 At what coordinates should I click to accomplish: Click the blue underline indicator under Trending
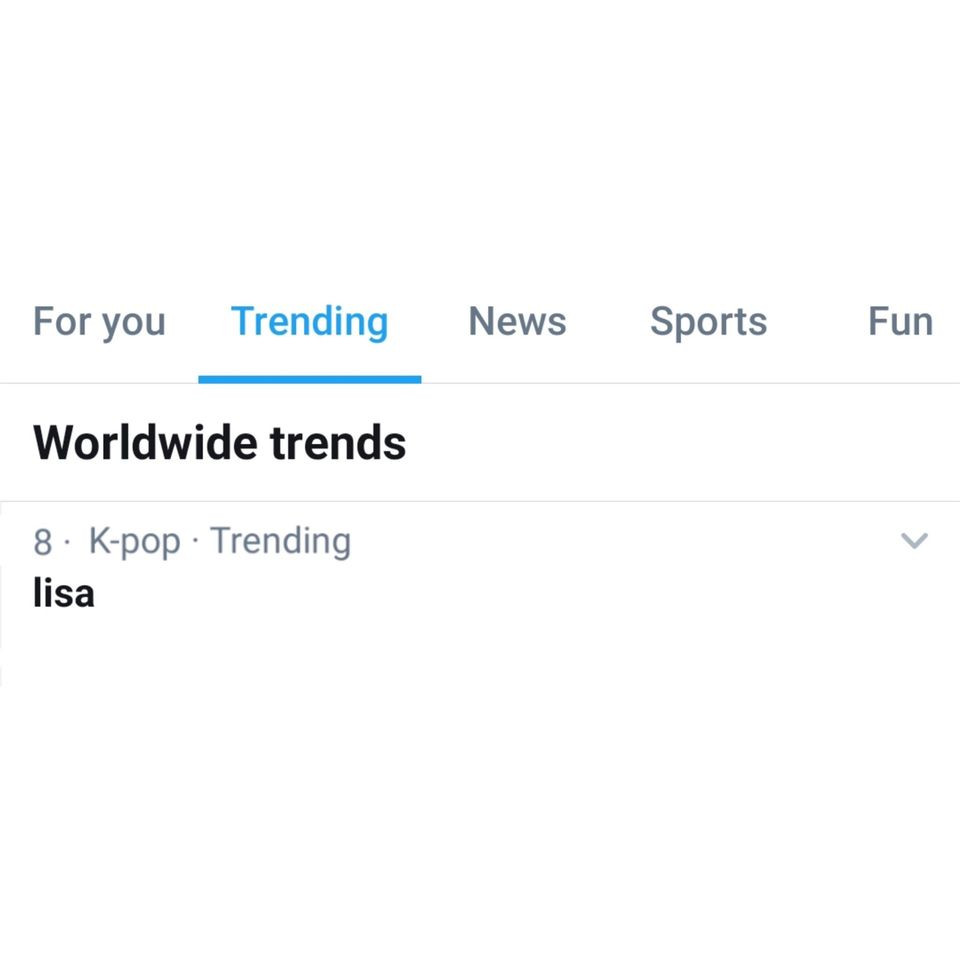pos(309,378)
